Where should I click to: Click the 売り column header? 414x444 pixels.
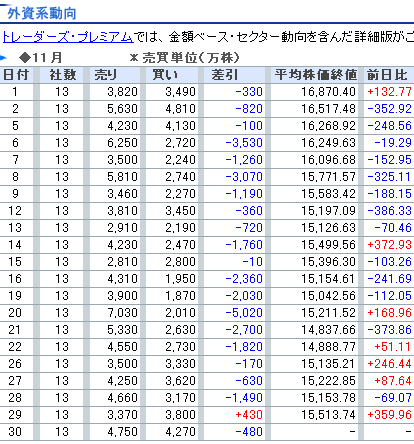click(x=105, y=75)
